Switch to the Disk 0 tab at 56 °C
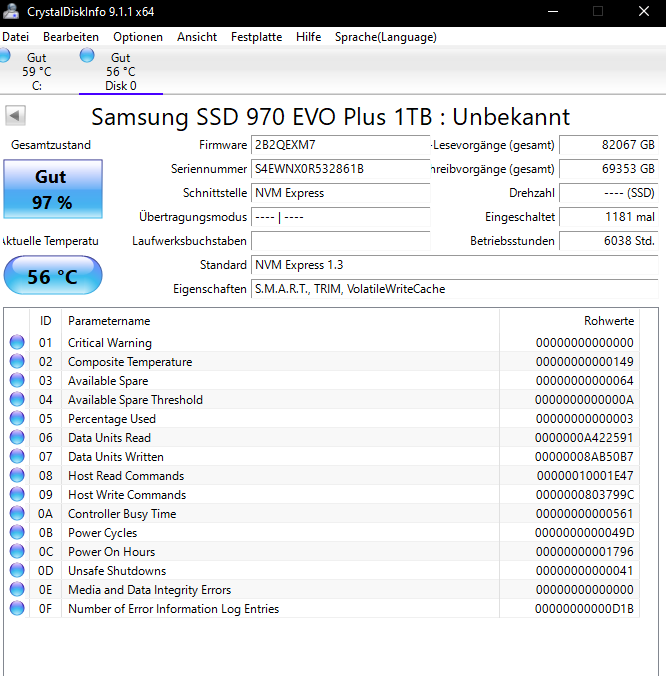666x676 pixels. click(x=121, y=71)
